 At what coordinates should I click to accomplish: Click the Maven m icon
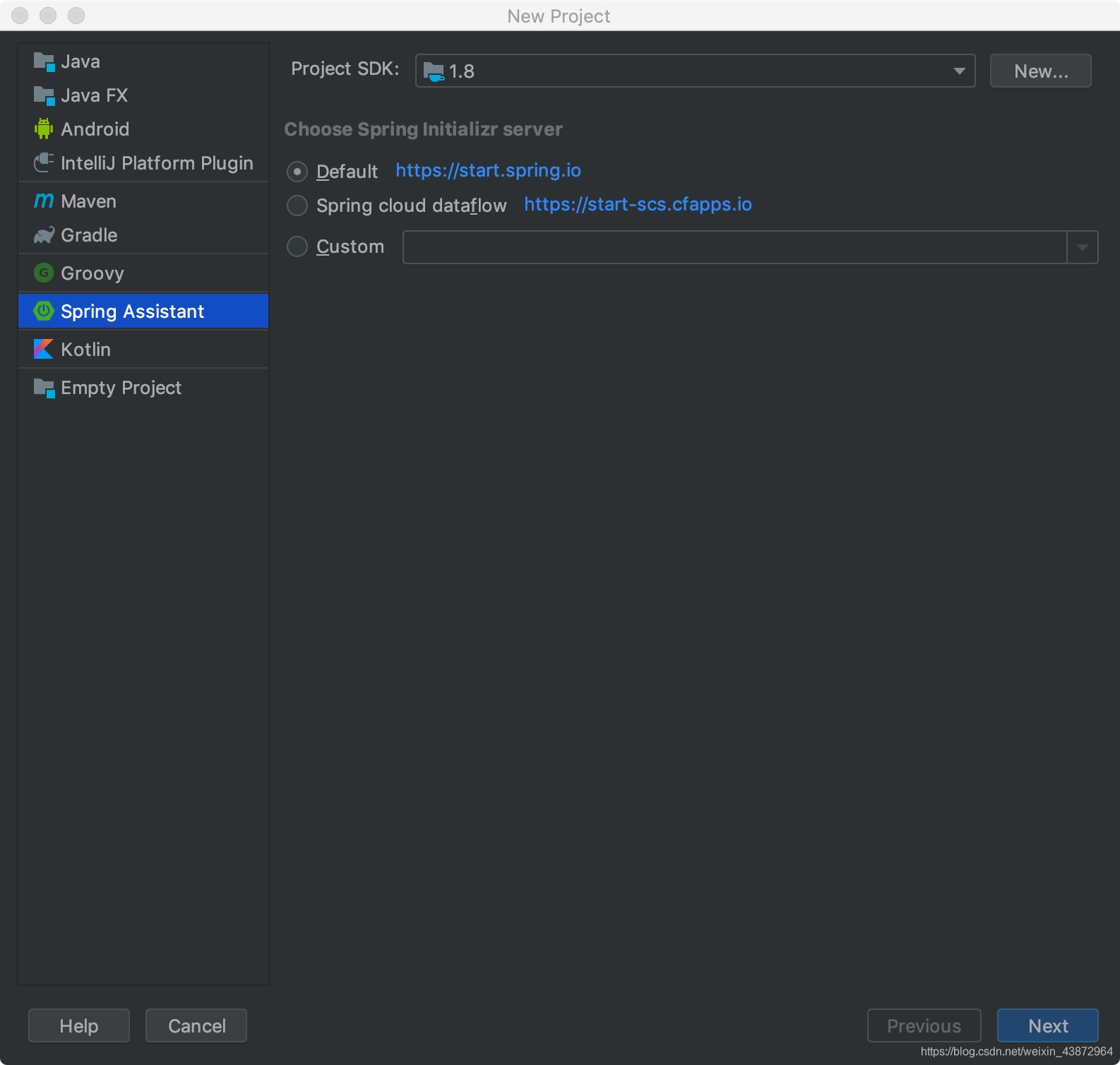[x=44, y=201]
